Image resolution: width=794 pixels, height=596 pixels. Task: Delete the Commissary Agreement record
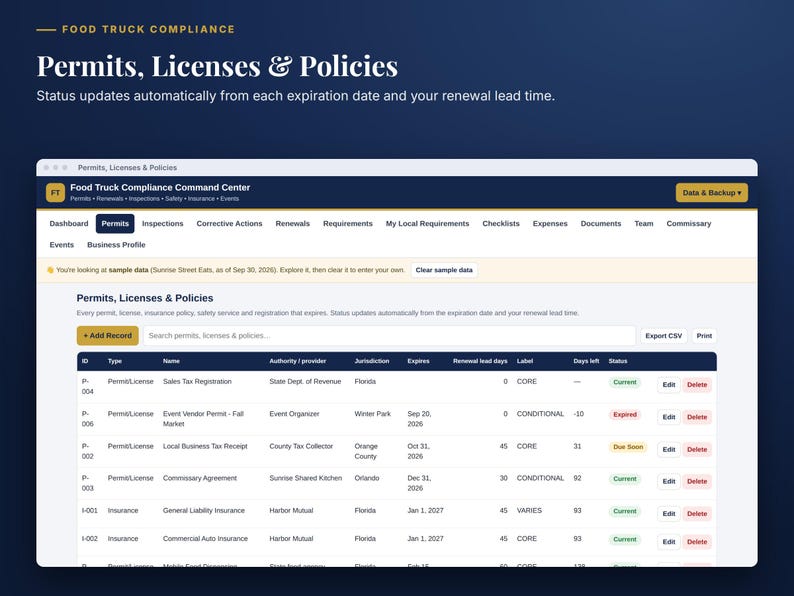697,482
